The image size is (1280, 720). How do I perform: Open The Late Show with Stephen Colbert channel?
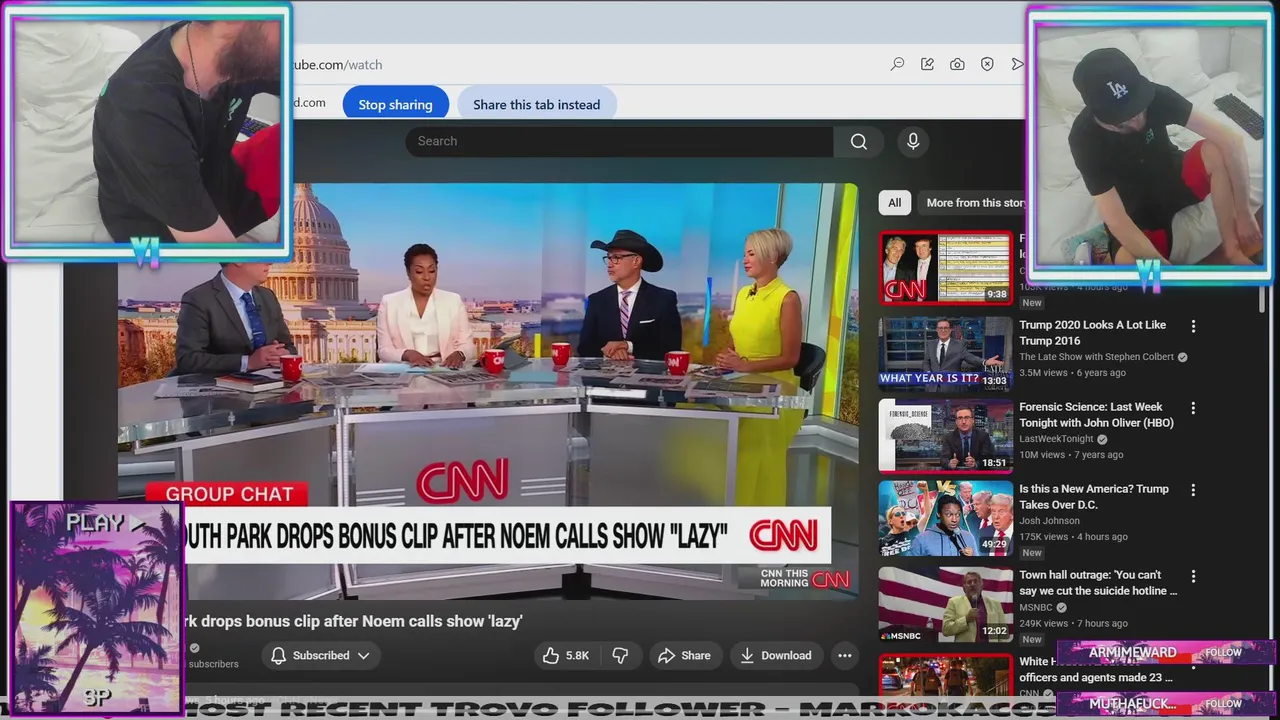pos(1096,357)
